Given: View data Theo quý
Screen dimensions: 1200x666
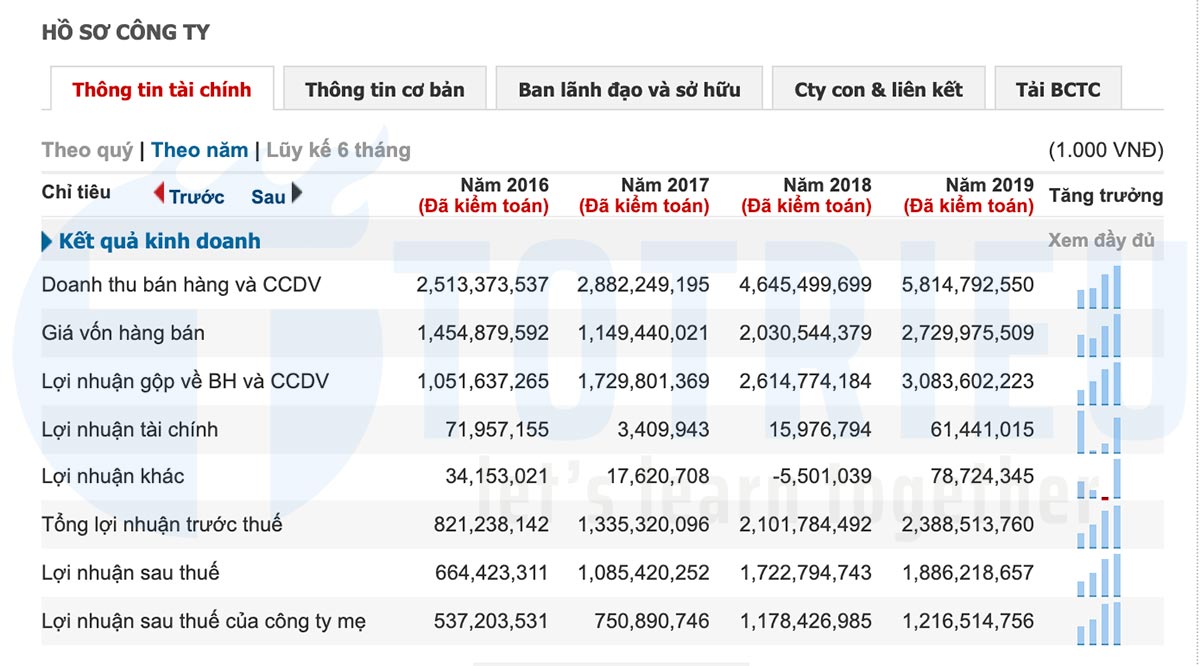Looking at the screenshot, I should pyautogui.click(x=87, y=150).
